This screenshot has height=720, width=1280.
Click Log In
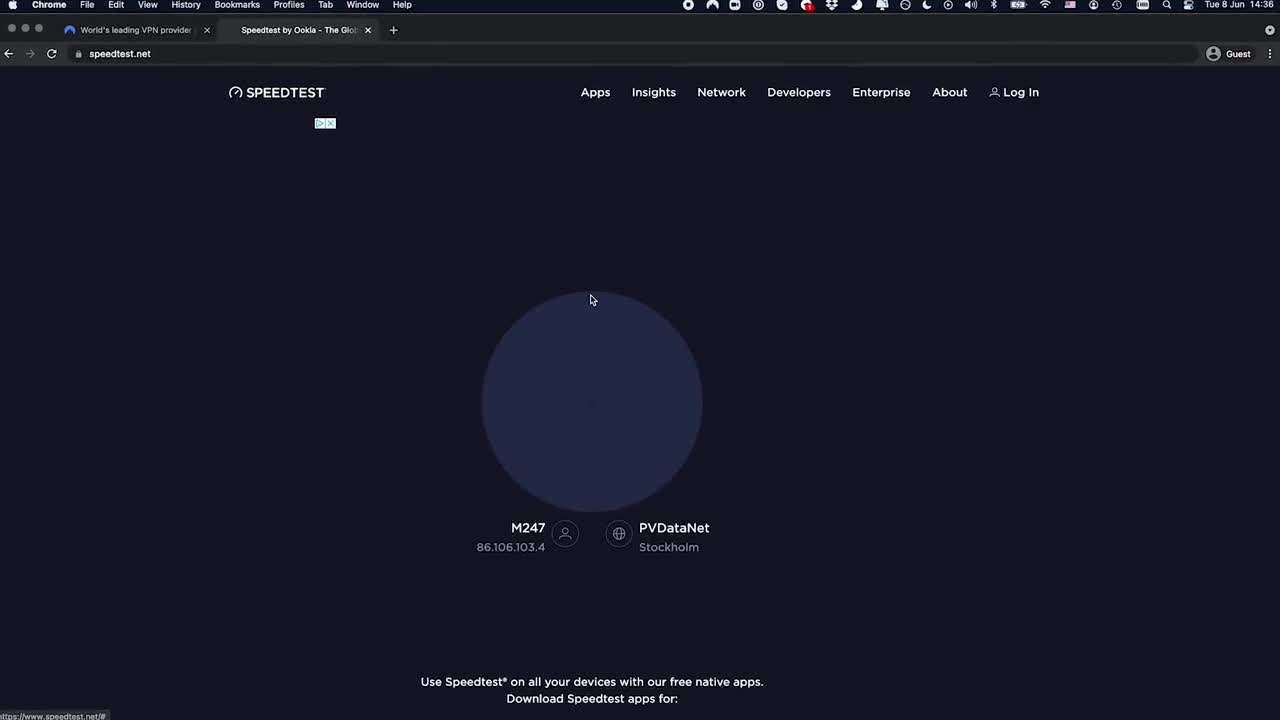(x=1014, y=92)
